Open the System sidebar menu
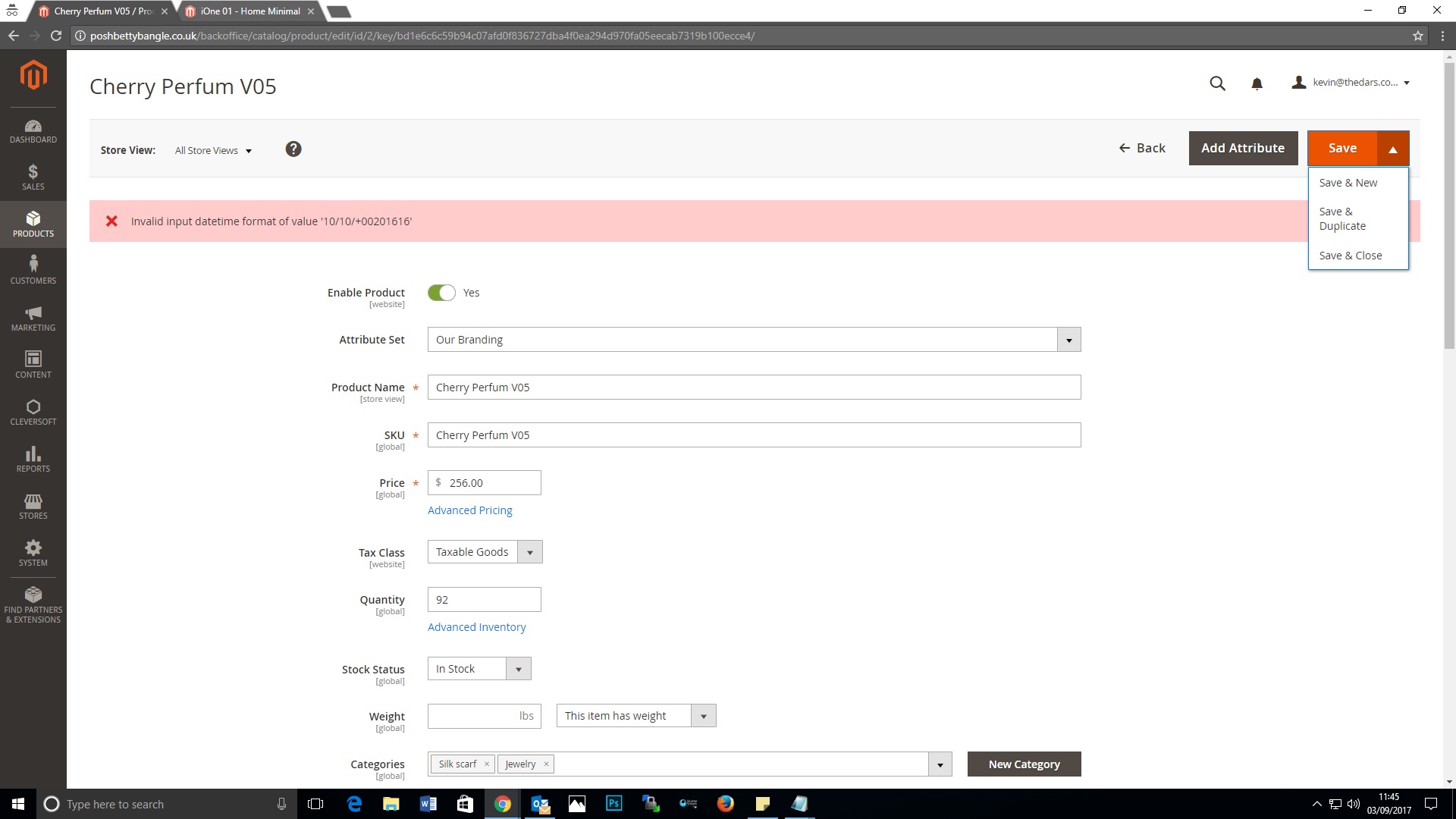1456x819 pixels. (33, 554)
